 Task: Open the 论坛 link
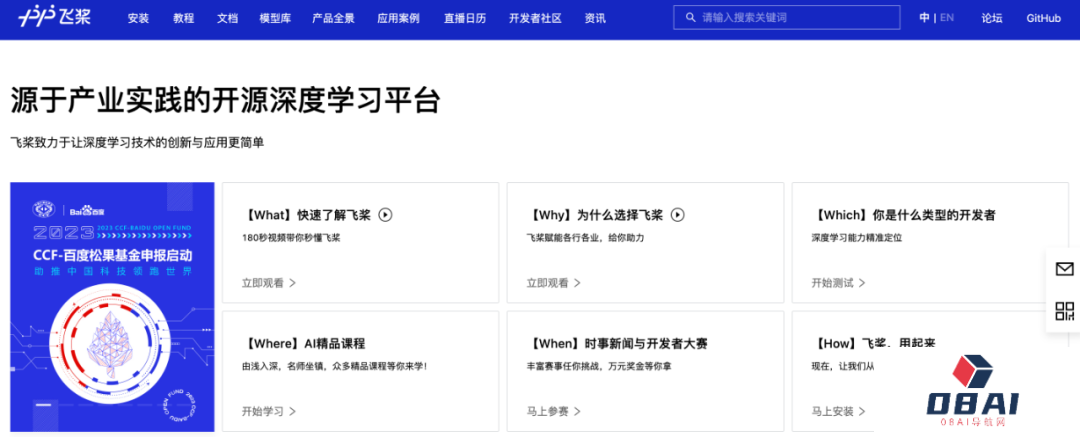tap(992, 19)
